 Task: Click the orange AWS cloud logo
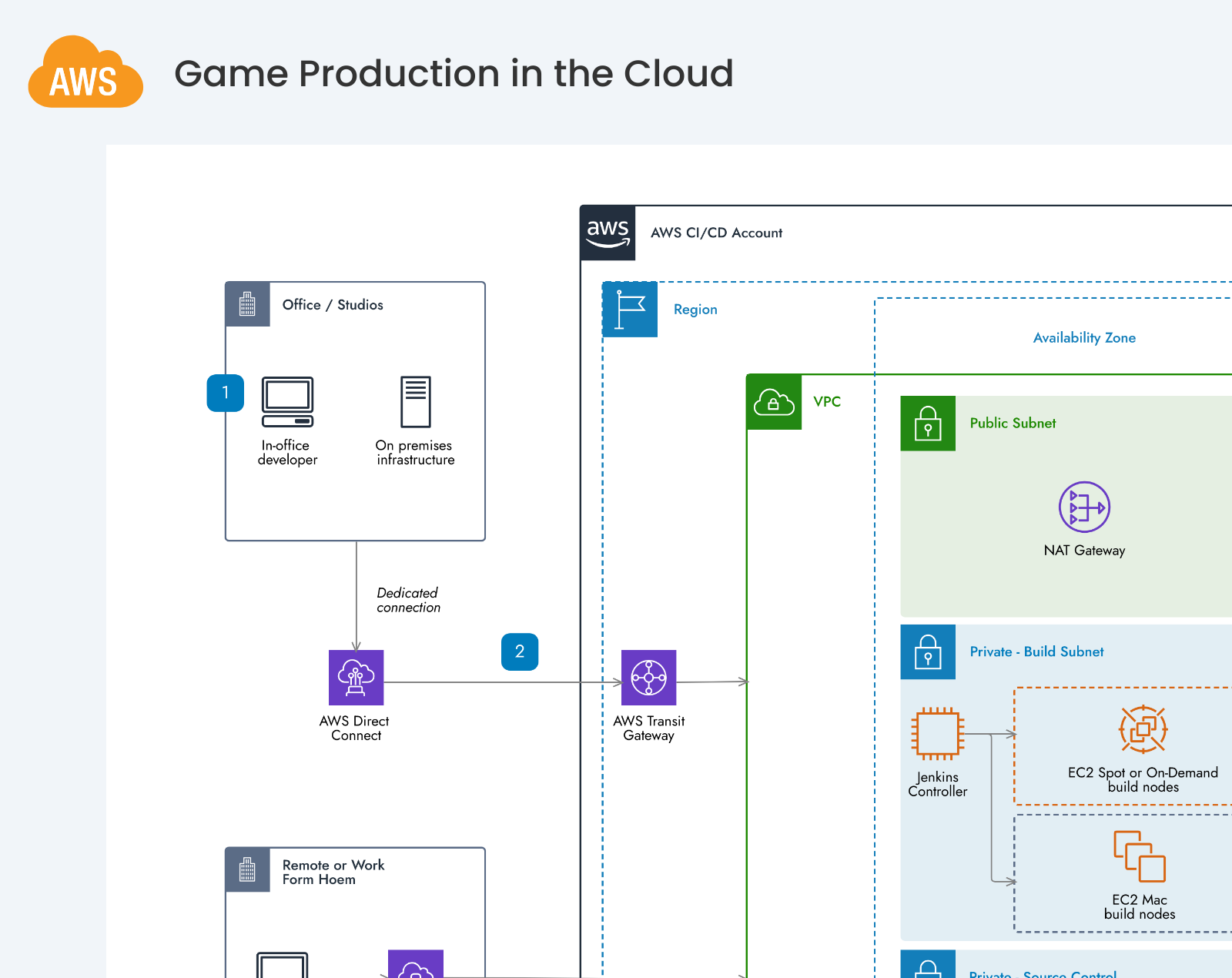pyautogui.click(x=85, y=72)
